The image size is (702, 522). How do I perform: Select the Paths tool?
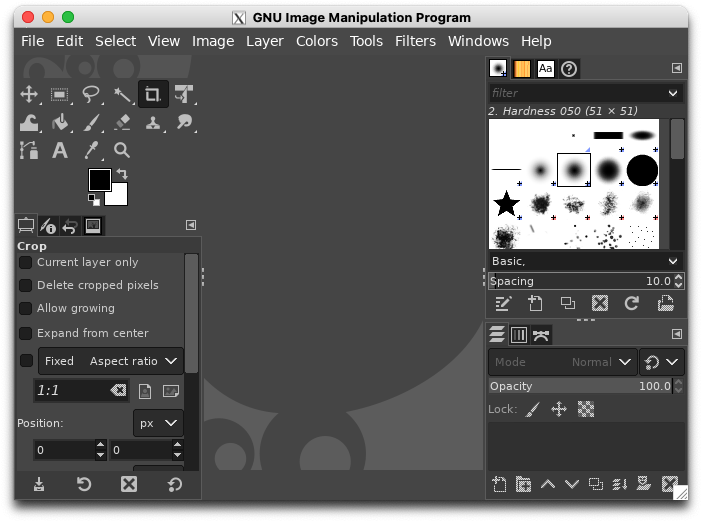[29, 150]
